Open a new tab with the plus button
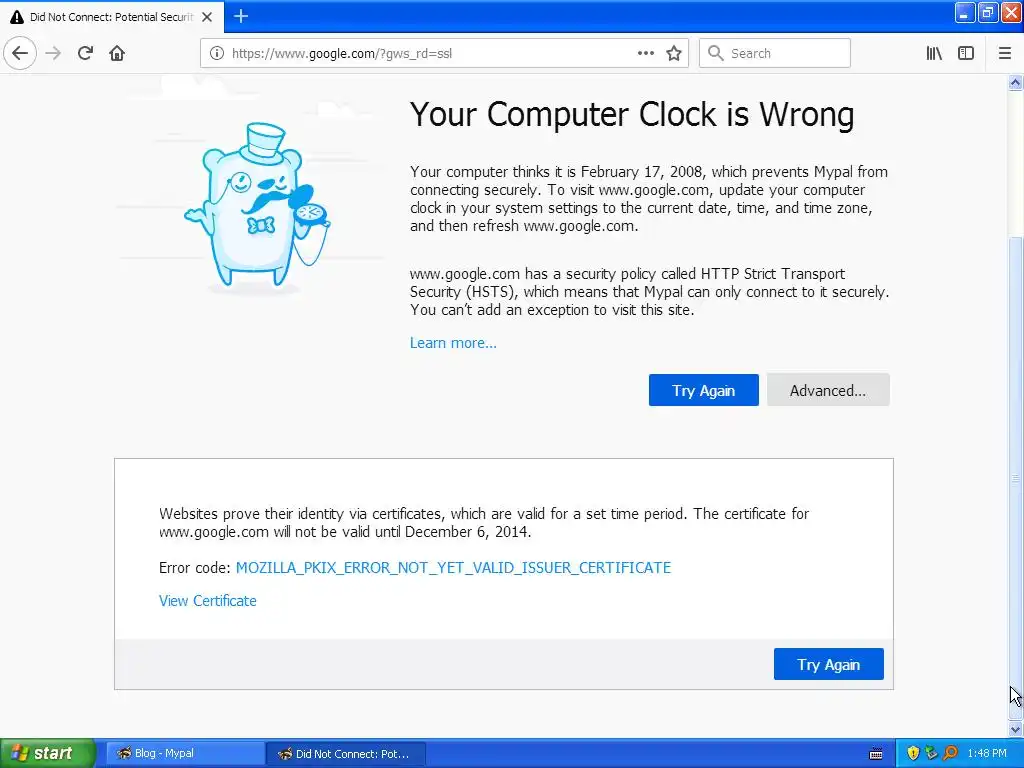This screenshot has width=1024, height=768. [241, 16]
